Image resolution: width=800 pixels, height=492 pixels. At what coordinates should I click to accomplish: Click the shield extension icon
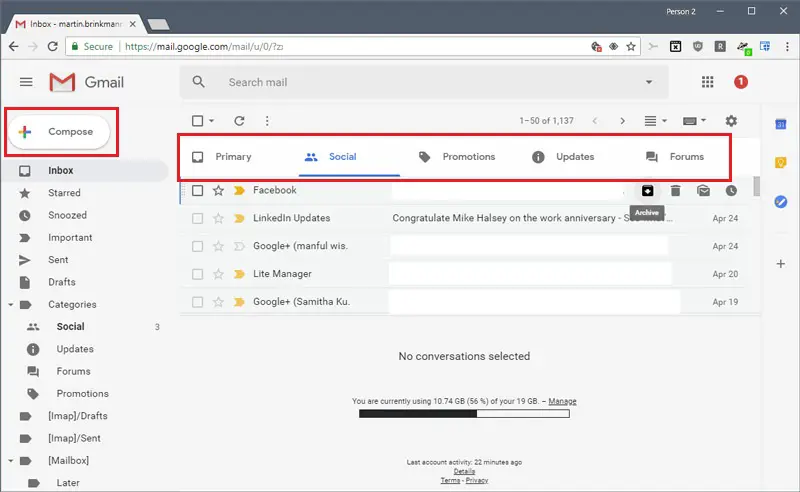[697, 46]
